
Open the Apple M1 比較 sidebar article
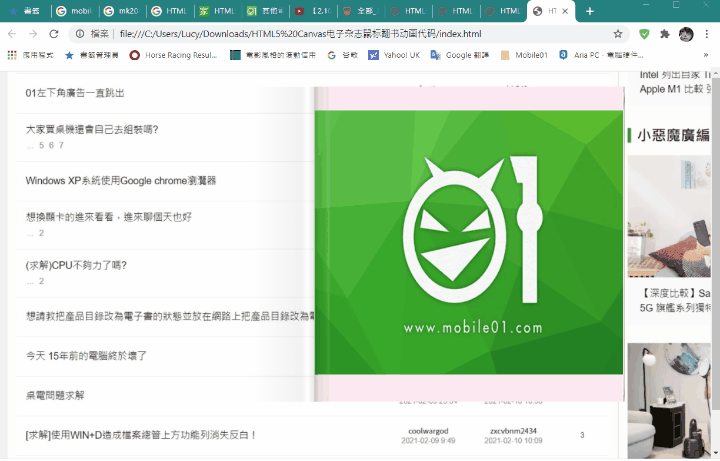point(675,89)
